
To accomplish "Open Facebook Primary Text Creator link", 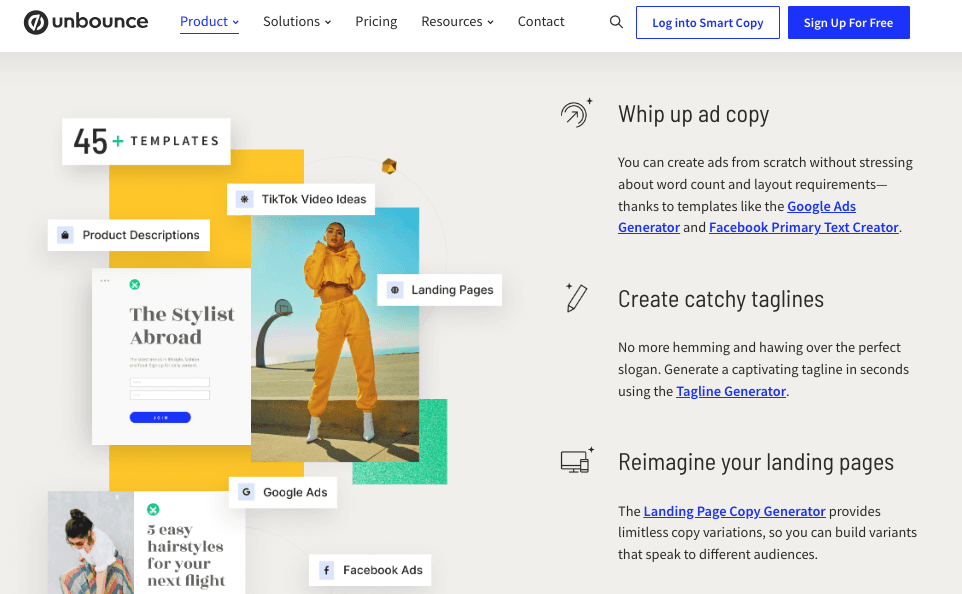I will [x=804, y=227].
